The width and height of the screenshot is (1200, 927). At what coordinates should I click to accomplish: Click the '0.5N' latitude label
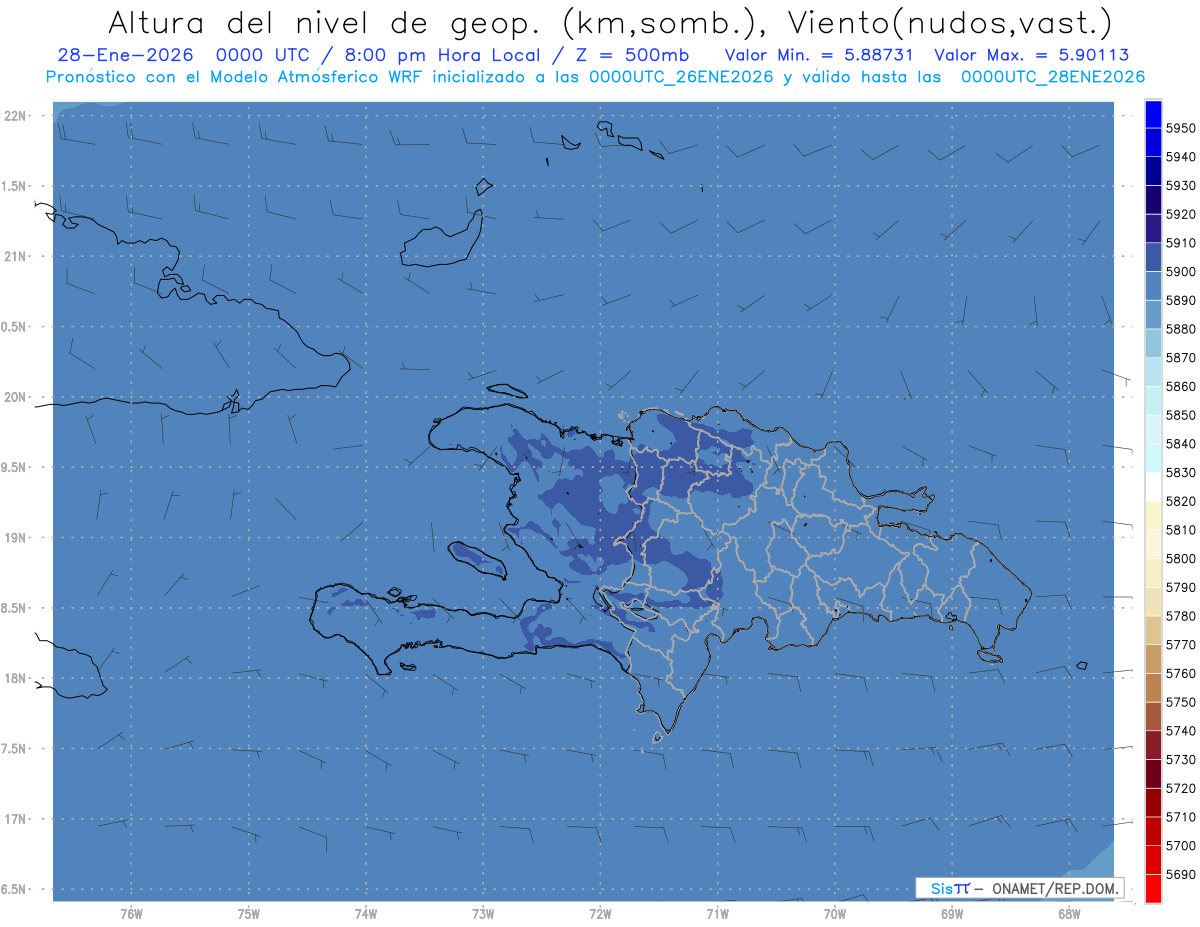tap(14, 327)
